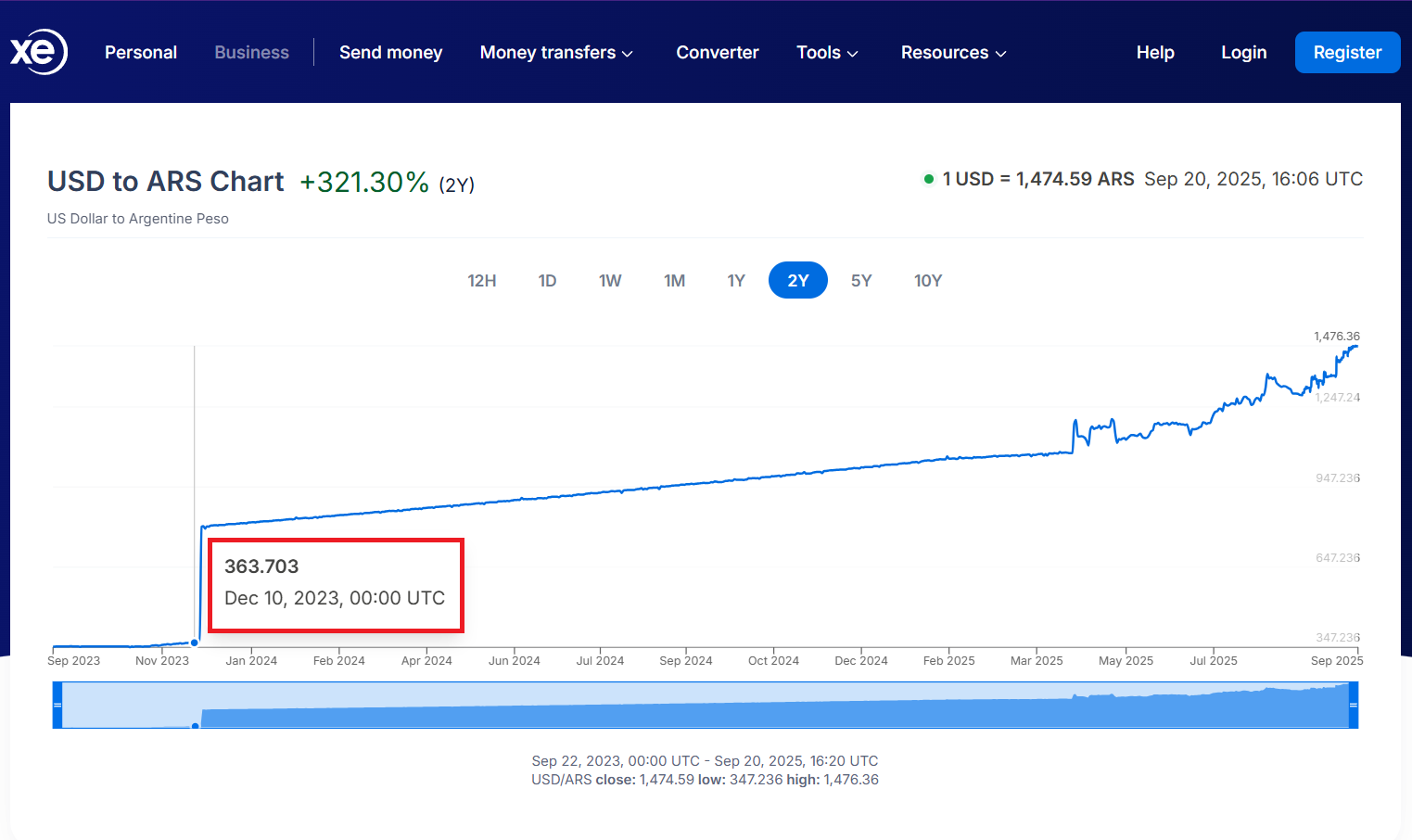Switch chart to 1M range
The height and width of the screenshot is (840, 1412).
[x=674, y=281]
